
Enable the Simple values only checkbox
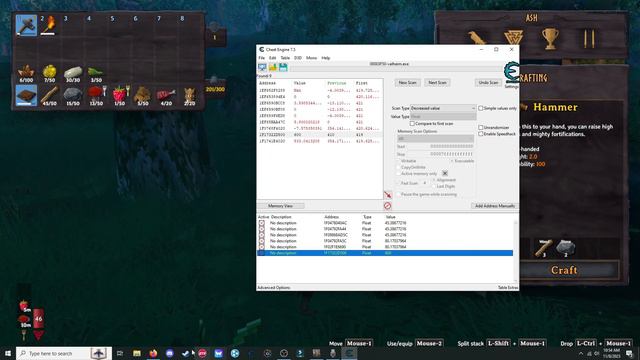[x=481, y=108]
